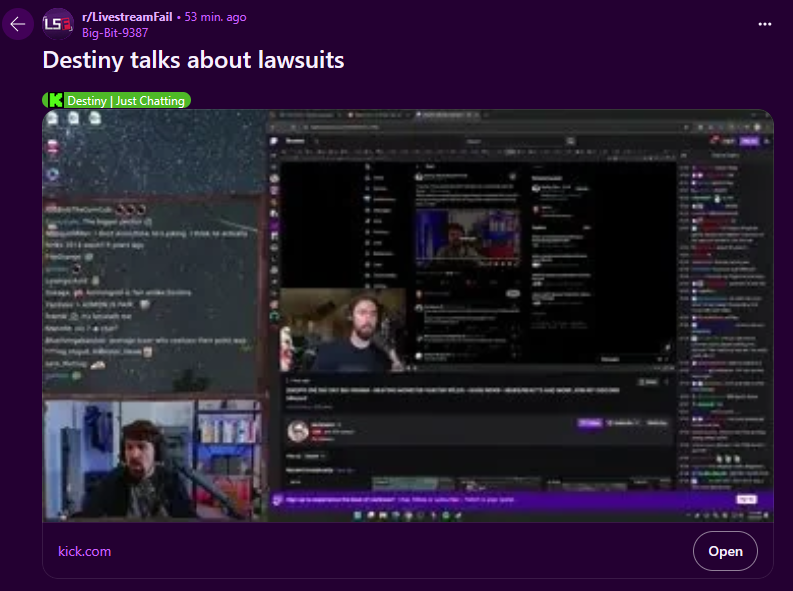Open user profile Big-Bit-9387
793x591 pixels.
[115, 33]
